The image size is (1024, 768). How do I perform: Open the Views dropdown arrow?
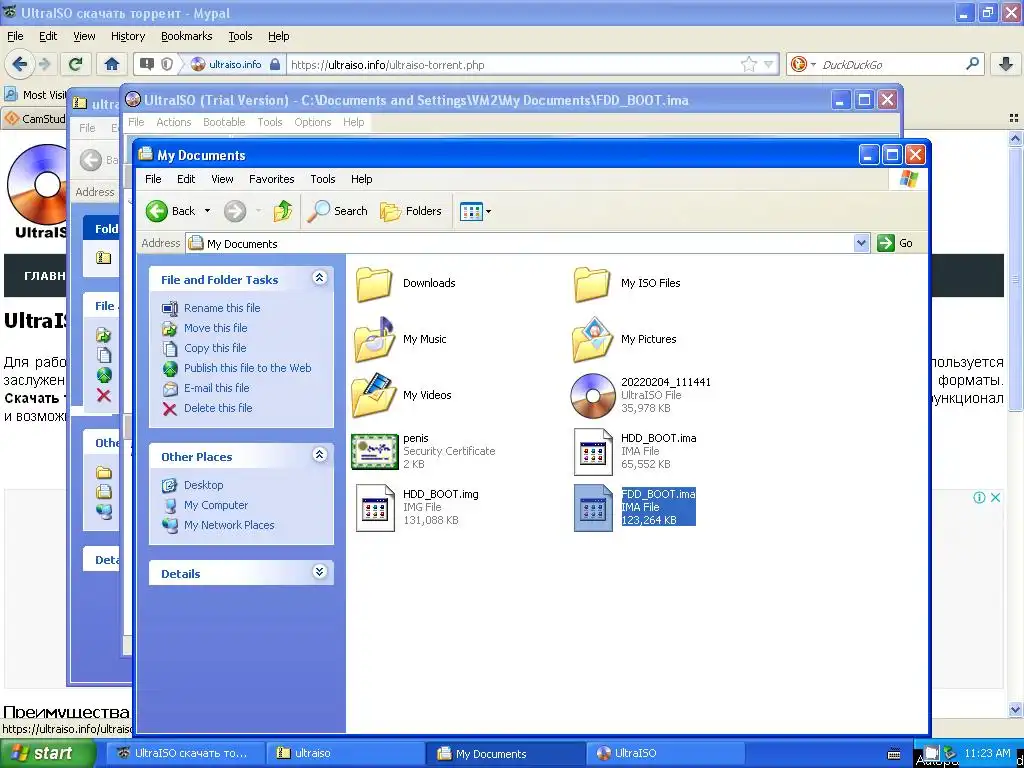[x=488, y=212]
